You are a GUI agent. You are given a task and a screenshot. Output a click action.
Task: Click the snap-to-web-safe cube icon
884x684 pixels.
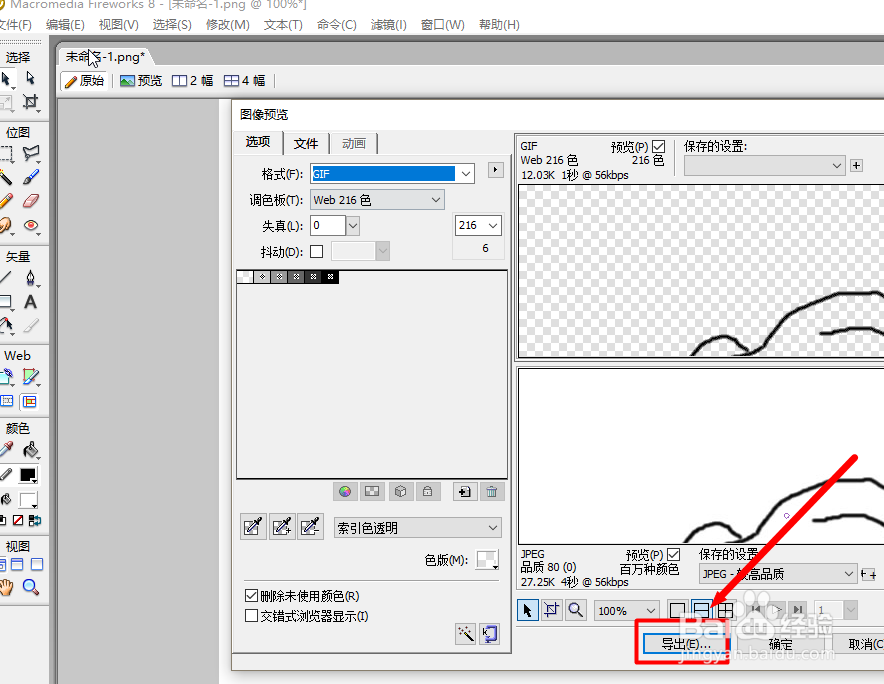(400, 491)
